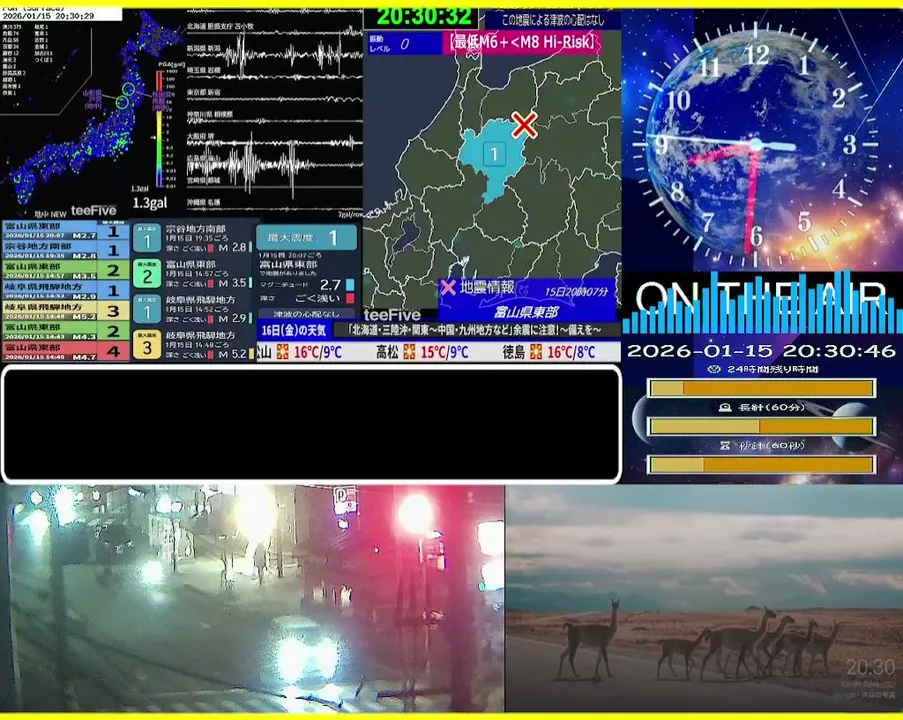Open the guanaco herd video feed

704,598
